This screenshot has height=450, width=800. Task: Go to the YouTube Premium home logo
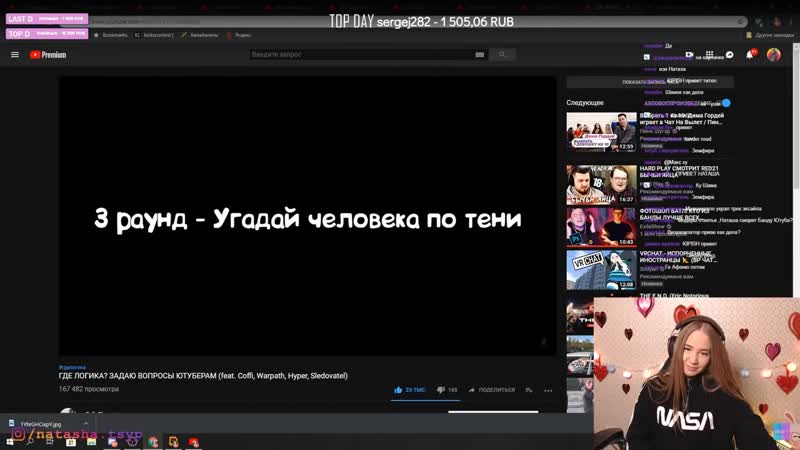48,55
